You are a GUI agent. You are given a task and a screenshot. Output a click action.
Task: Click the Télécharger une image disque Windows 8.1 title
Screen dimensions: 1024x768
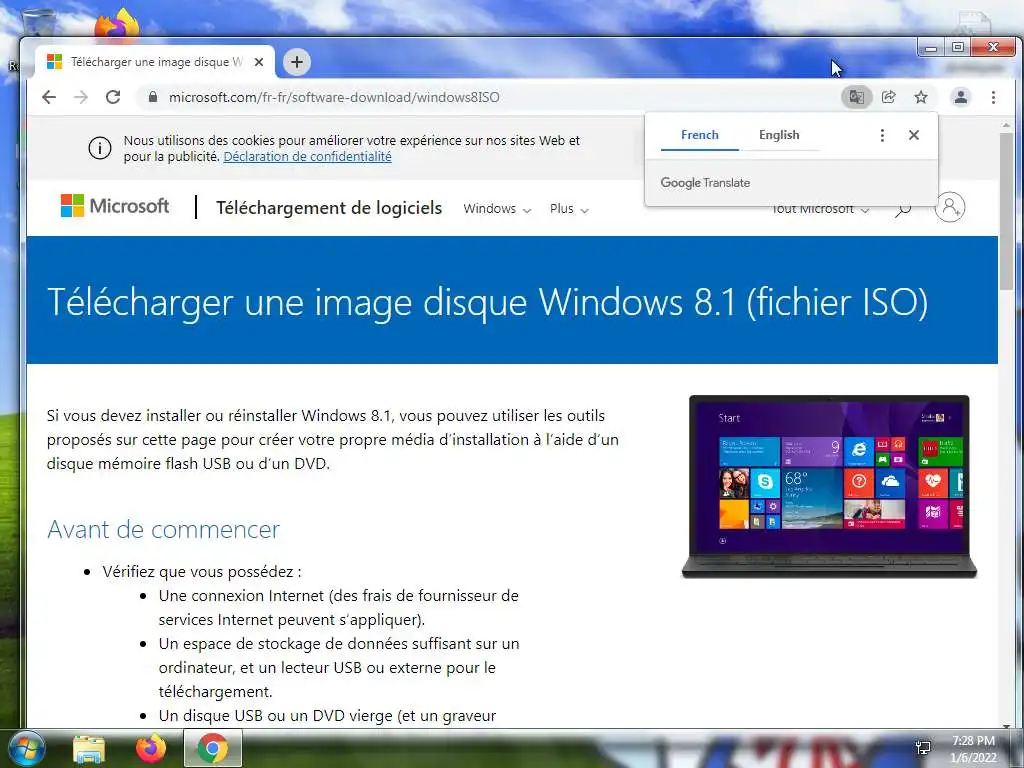487,302
